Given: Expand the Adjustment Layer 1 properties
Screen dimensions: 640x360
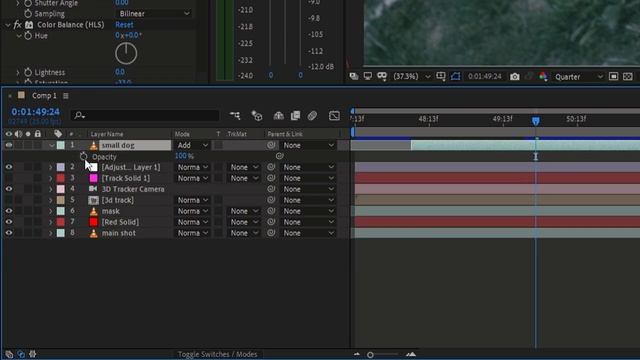Looking at the screenshot, I should tap(51, 167).
